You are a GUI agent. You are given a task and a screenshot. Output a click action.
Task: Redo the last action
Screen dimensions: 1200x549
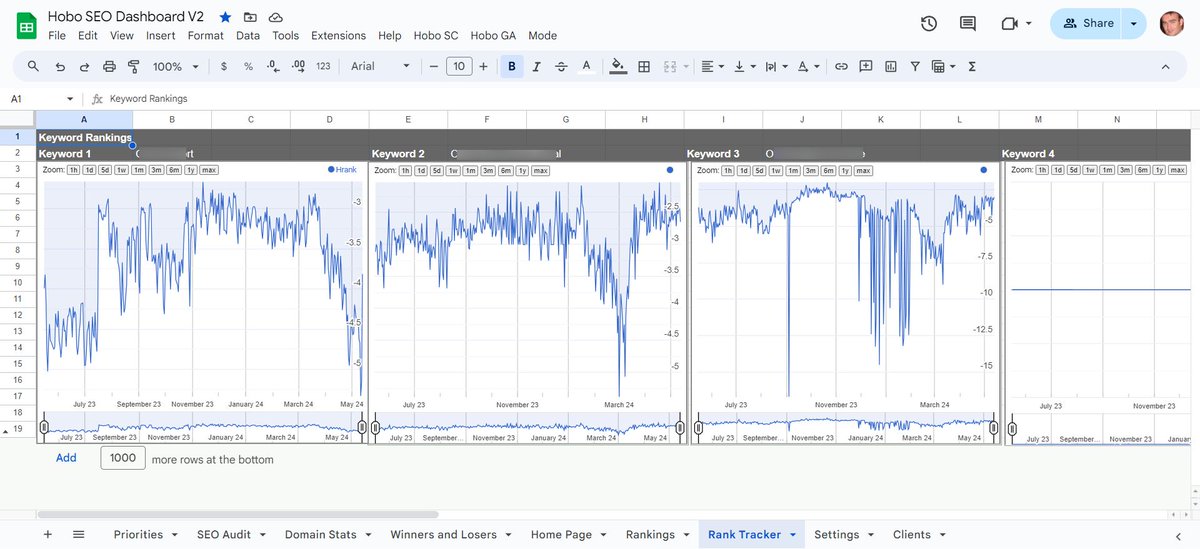click(x=84, y=66)
